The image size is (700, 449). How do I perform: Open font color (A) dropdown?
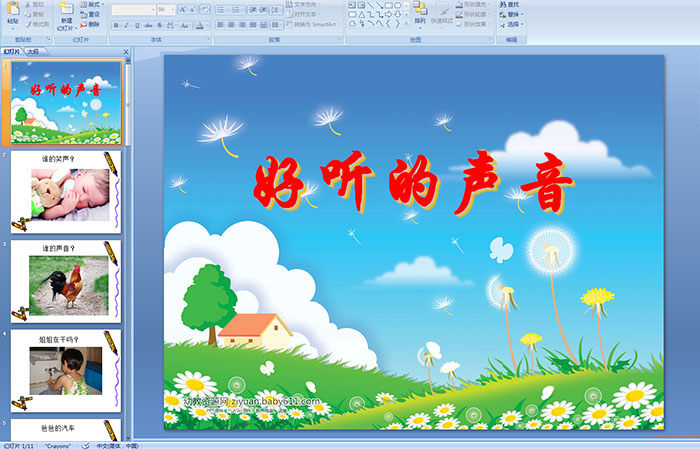coord(201,25)
